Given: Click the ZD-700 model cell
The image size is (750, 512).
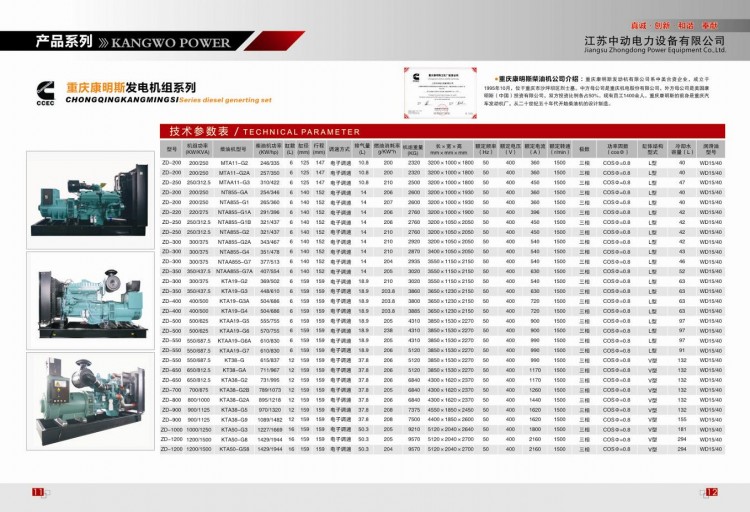Looking at the screenshot, I should (x=172, y=390).
